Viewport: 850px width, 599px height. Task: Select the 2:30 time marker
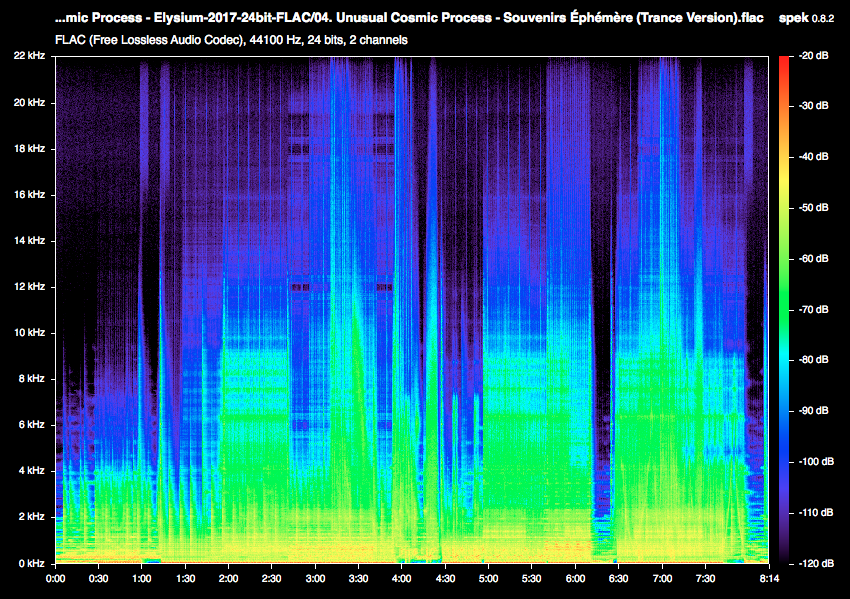[x=272, y=578]
